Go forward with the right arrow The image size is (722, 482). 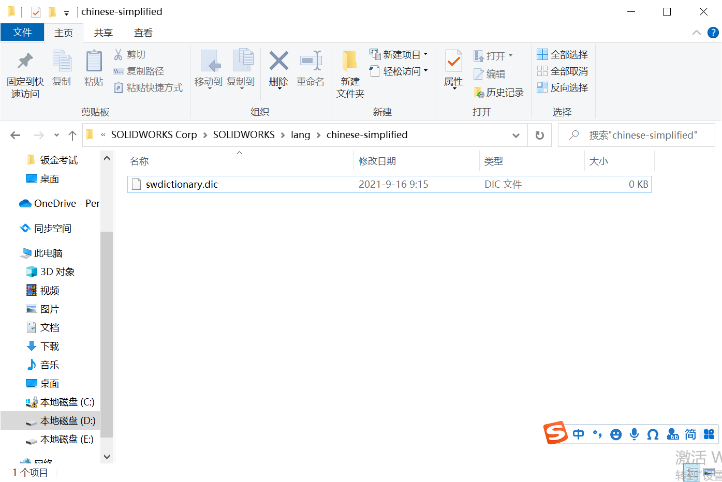(39, 135)
